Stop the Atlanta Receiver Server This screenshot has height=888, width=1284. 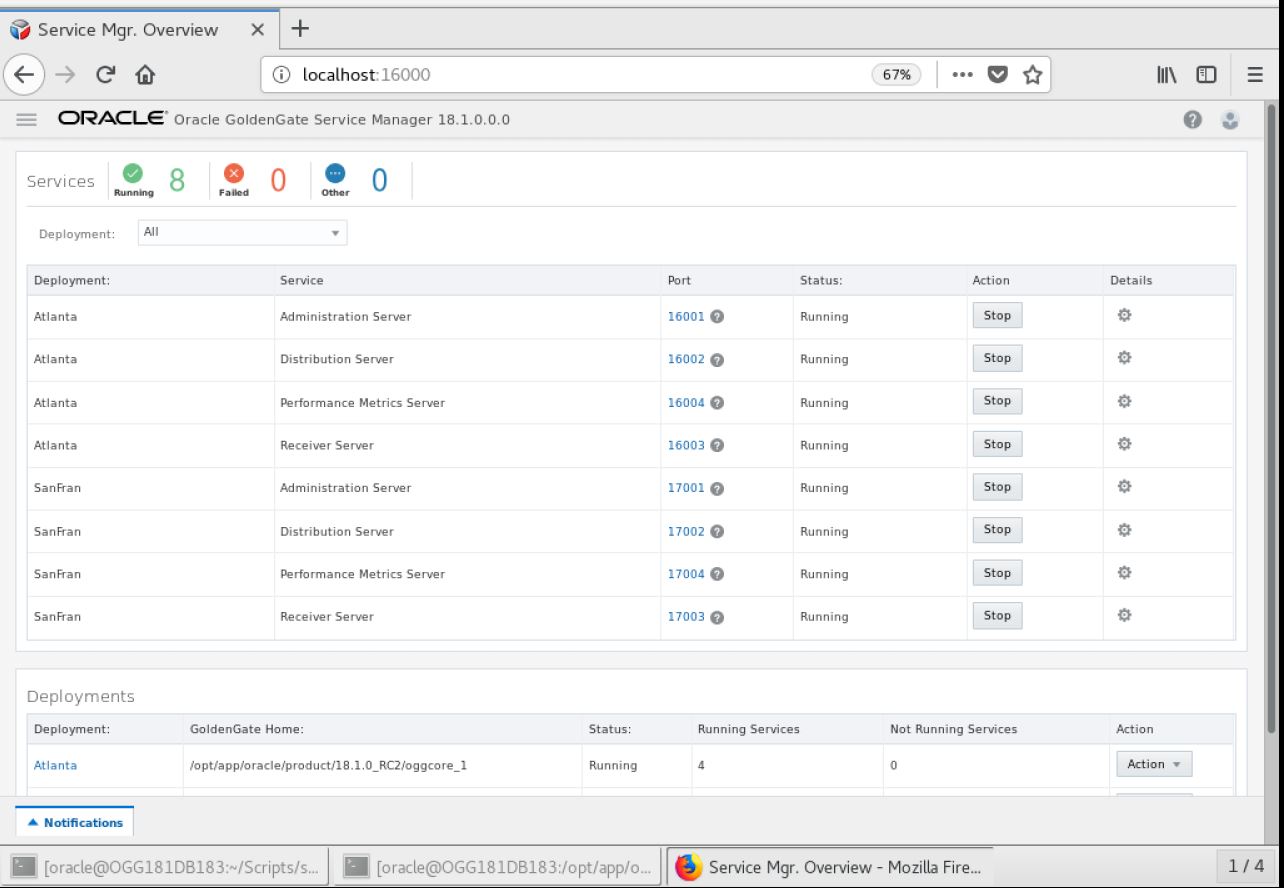coord(997,444)
